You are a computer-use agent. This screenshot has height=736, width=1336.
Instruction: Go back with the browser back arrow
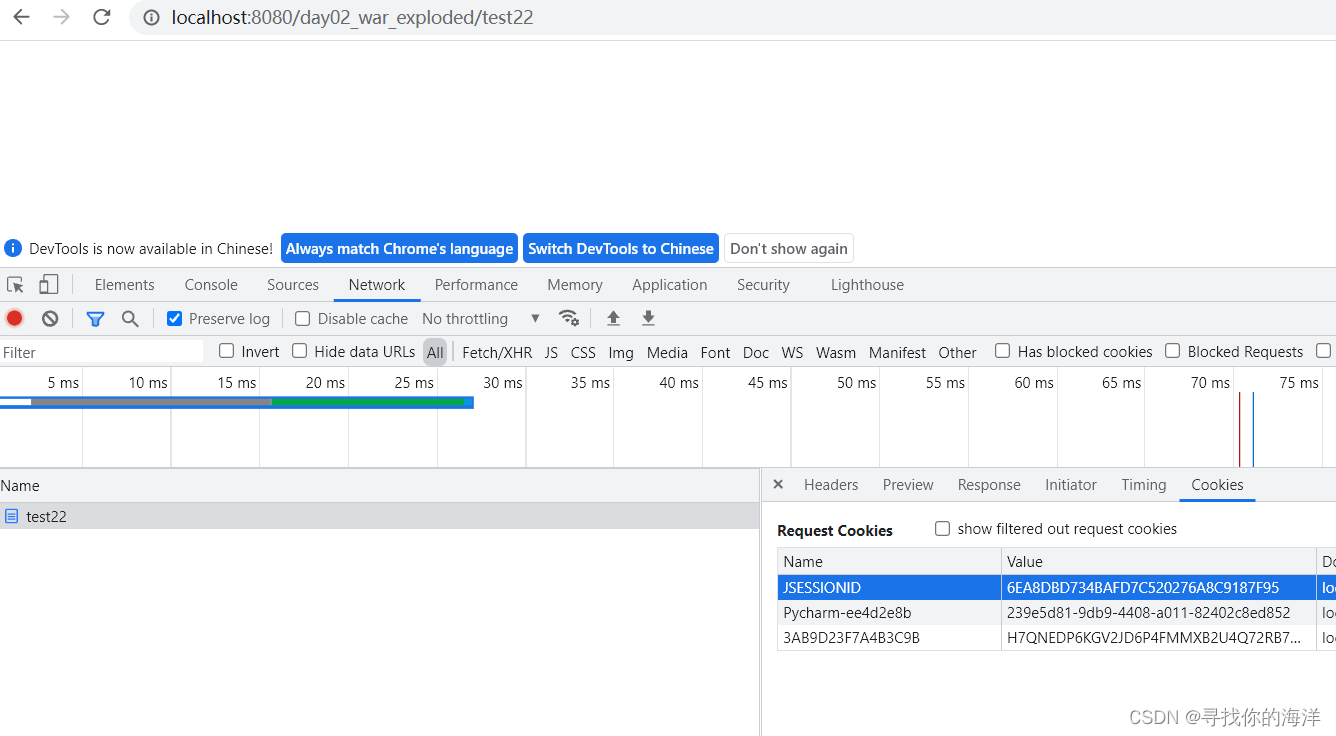[x=21, y=17]
